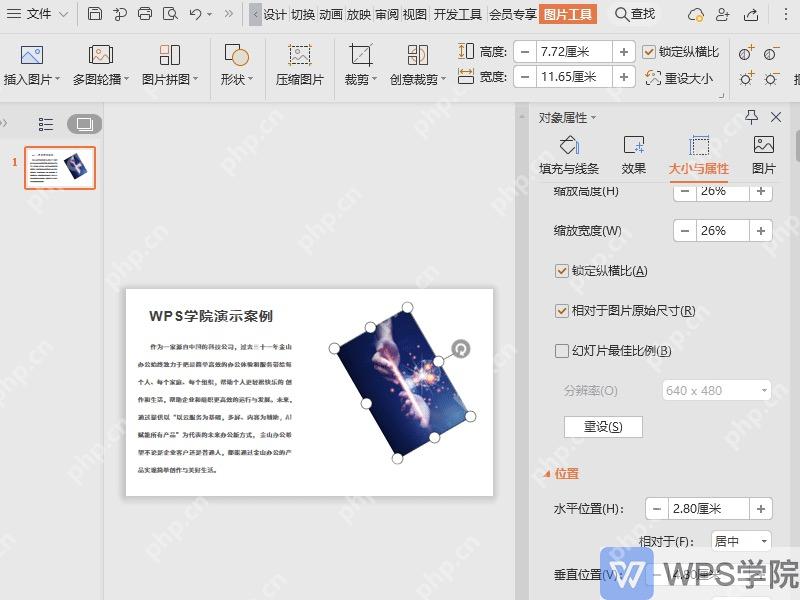The height and width of the screenshot is (600, 800).
Task: Open 动画 ribbon tab
Action: (331, 14)
